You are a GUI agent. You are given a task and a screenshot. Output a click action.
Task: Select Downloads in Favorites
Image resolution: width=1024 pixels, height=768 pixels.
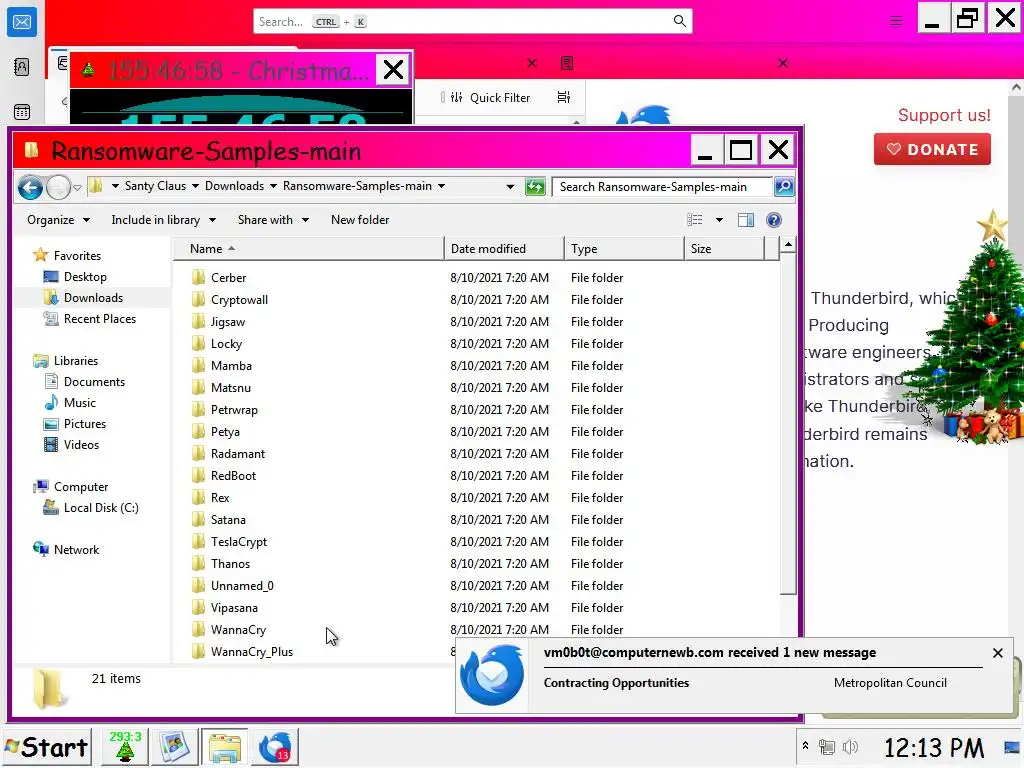point(93,298)
